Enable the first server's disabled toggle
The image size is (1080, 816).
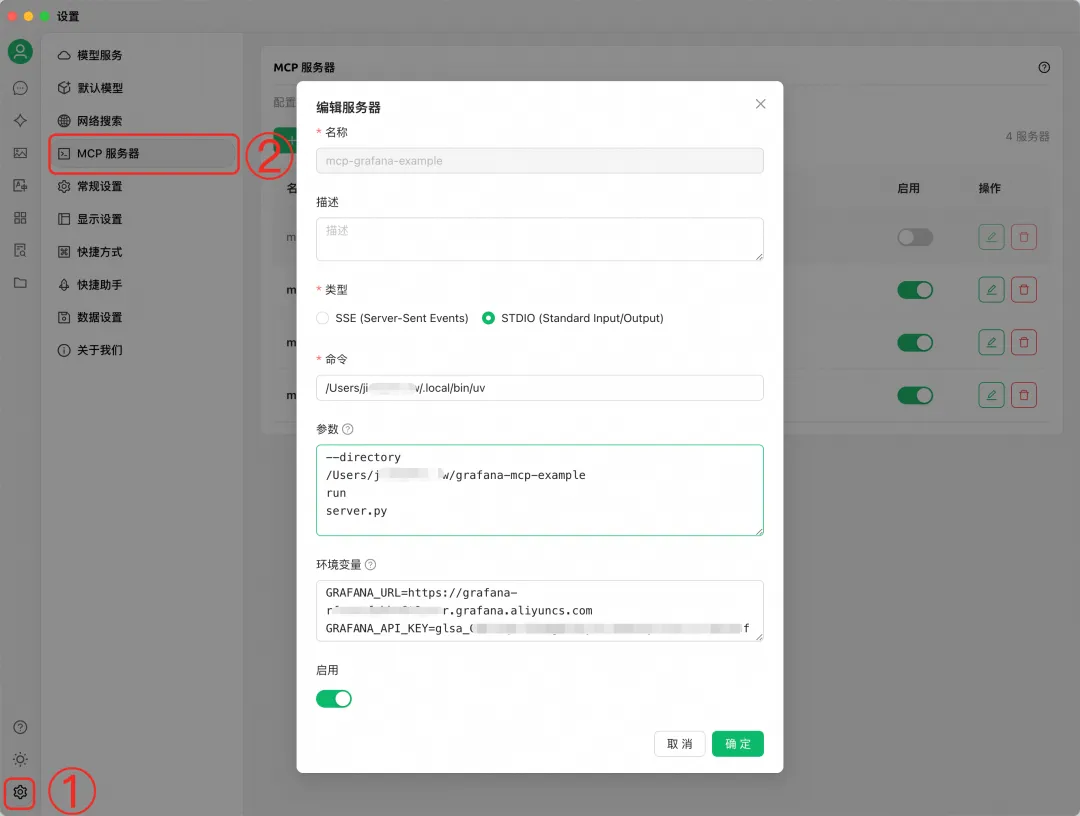(915, 238)
